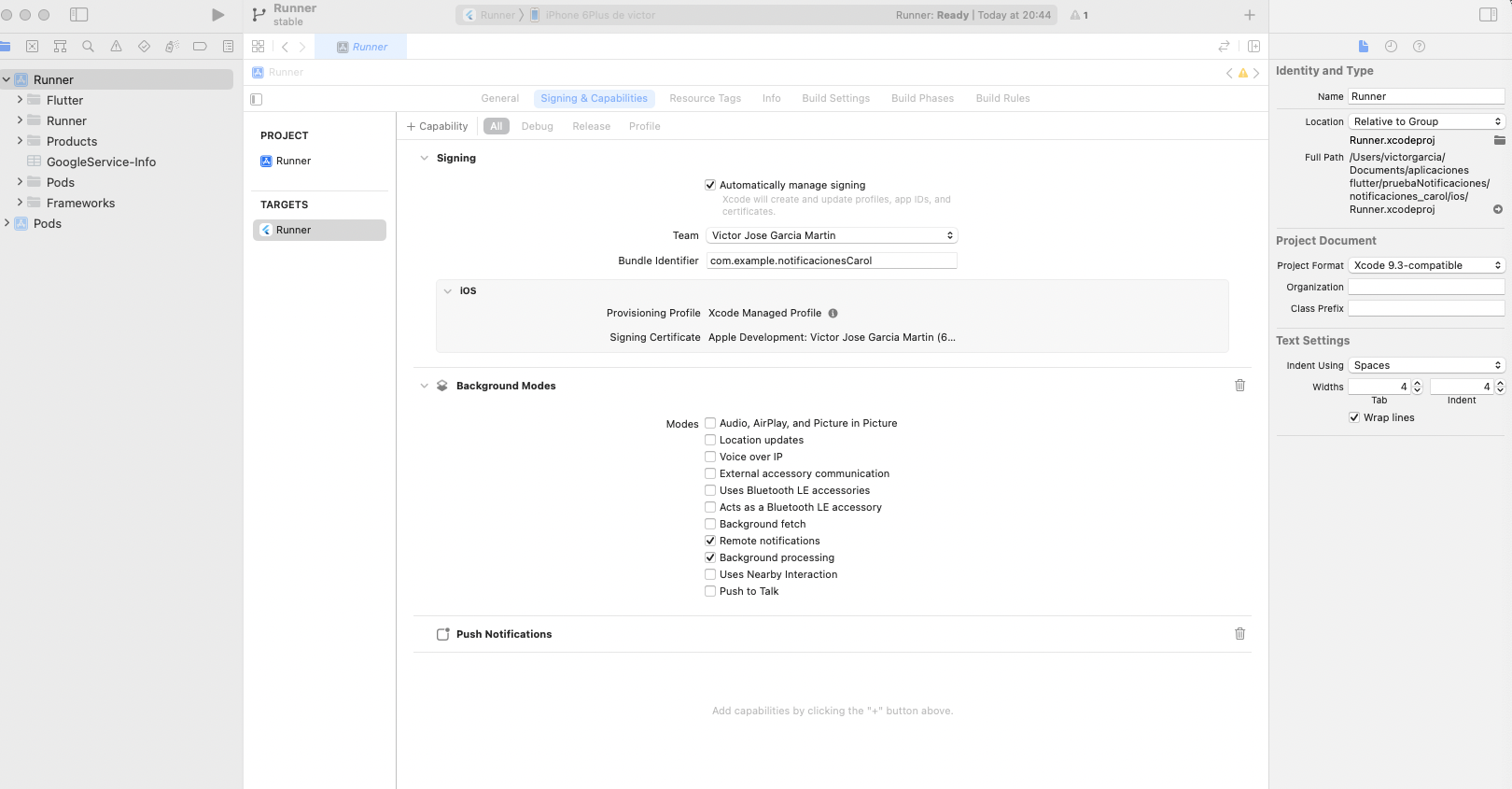Reveal full path in Finder arrow
This screenshot has width=1512, height=789.
[x=1498, y=209]
